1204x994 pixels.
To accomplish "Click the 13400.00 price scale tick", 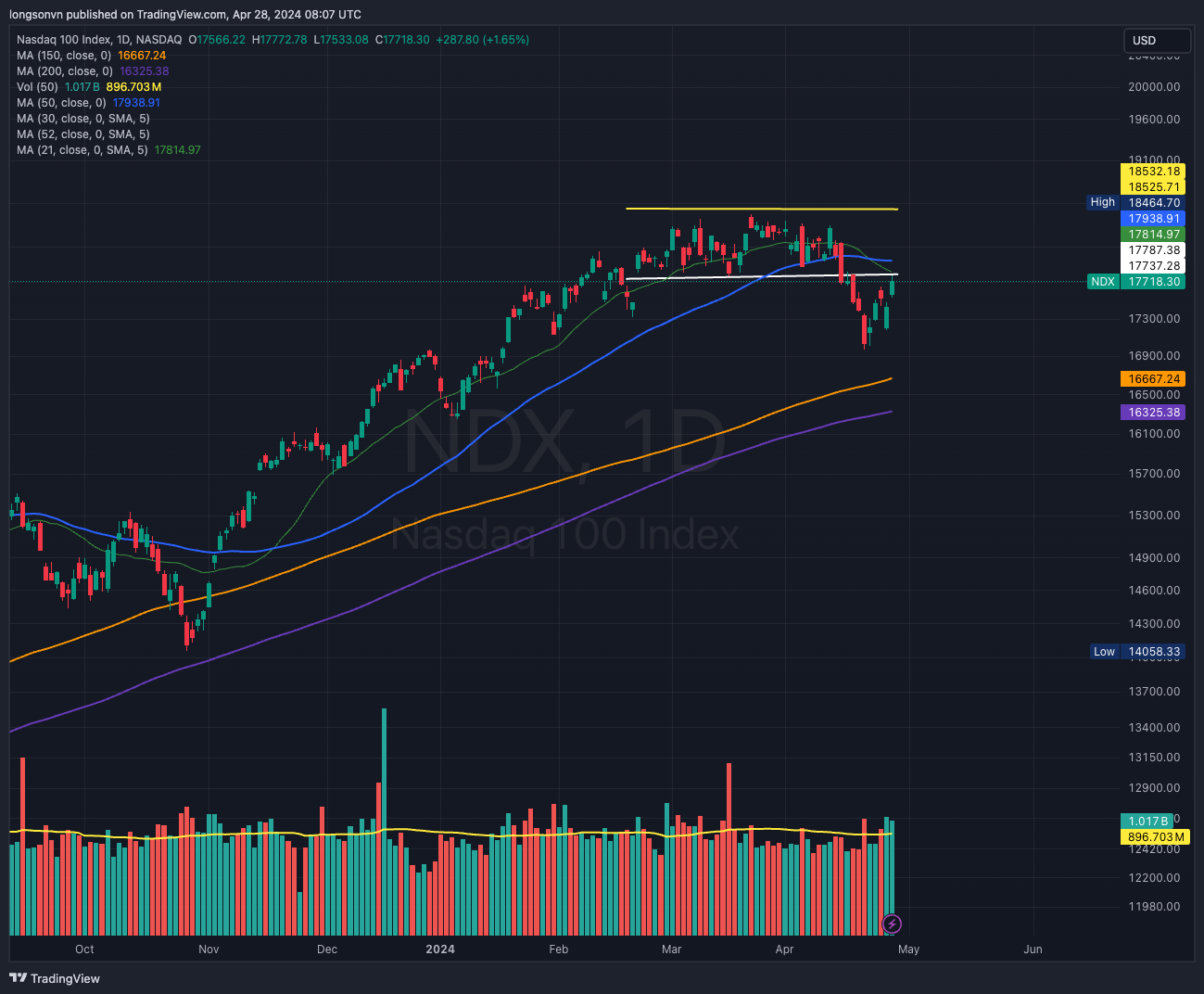I will [x=1154, y=728].
